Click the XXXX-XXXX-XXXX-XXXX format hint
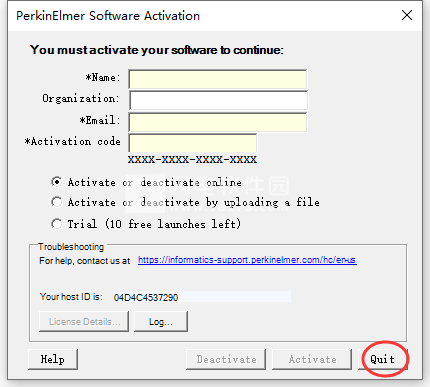 pyautogui.click(x=192, y=159)
